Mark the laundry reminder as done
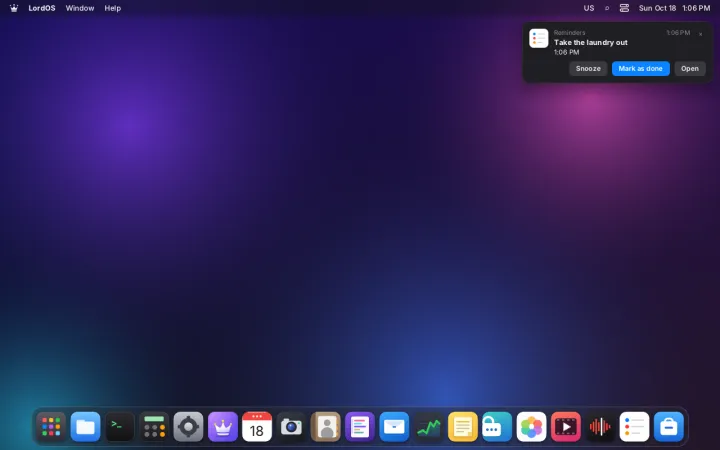 click(641, 68)
